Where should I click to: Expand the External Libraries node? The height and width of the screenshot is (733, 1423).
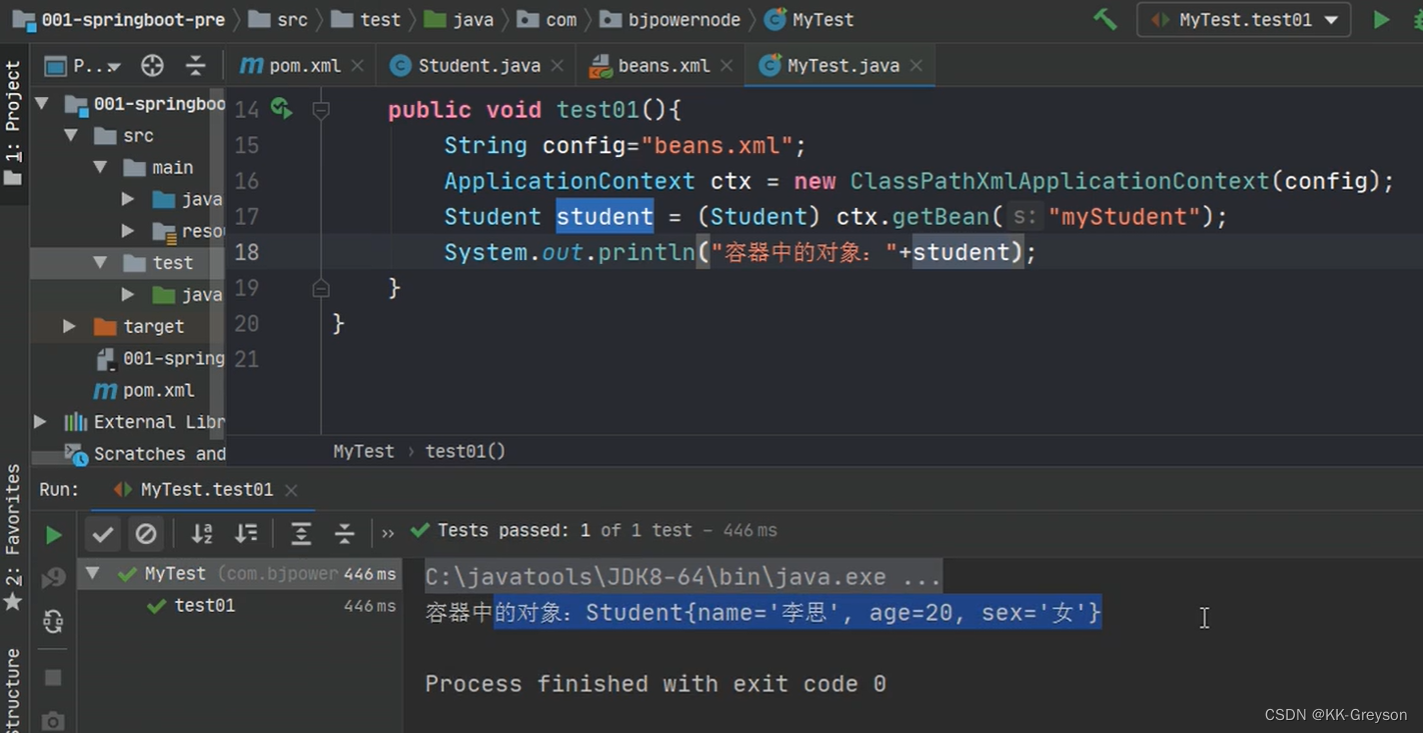coord(40,421)
